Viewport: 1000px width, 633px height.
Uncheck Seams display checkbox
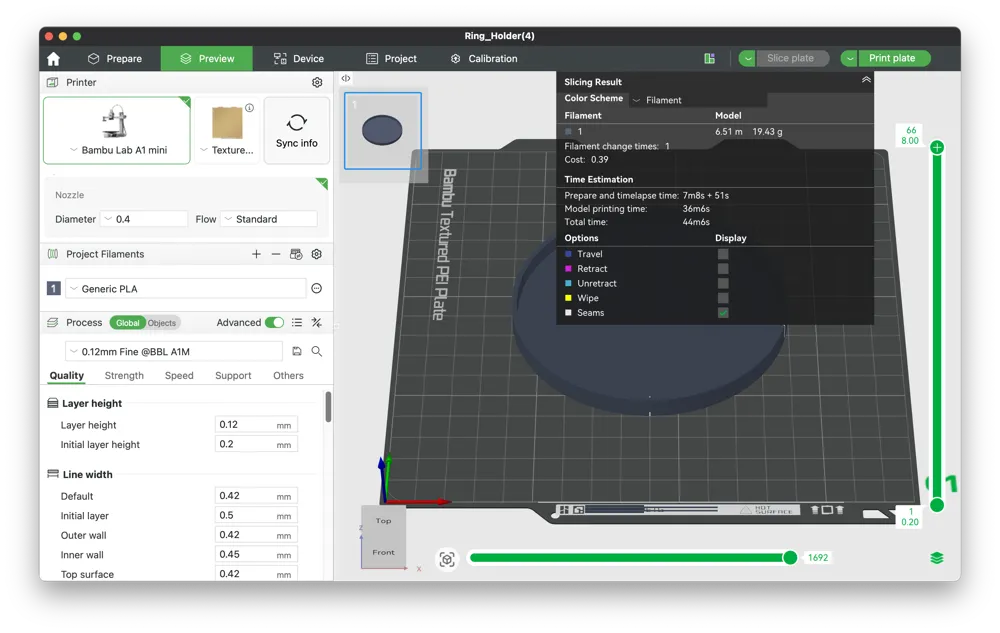(723, 312)
